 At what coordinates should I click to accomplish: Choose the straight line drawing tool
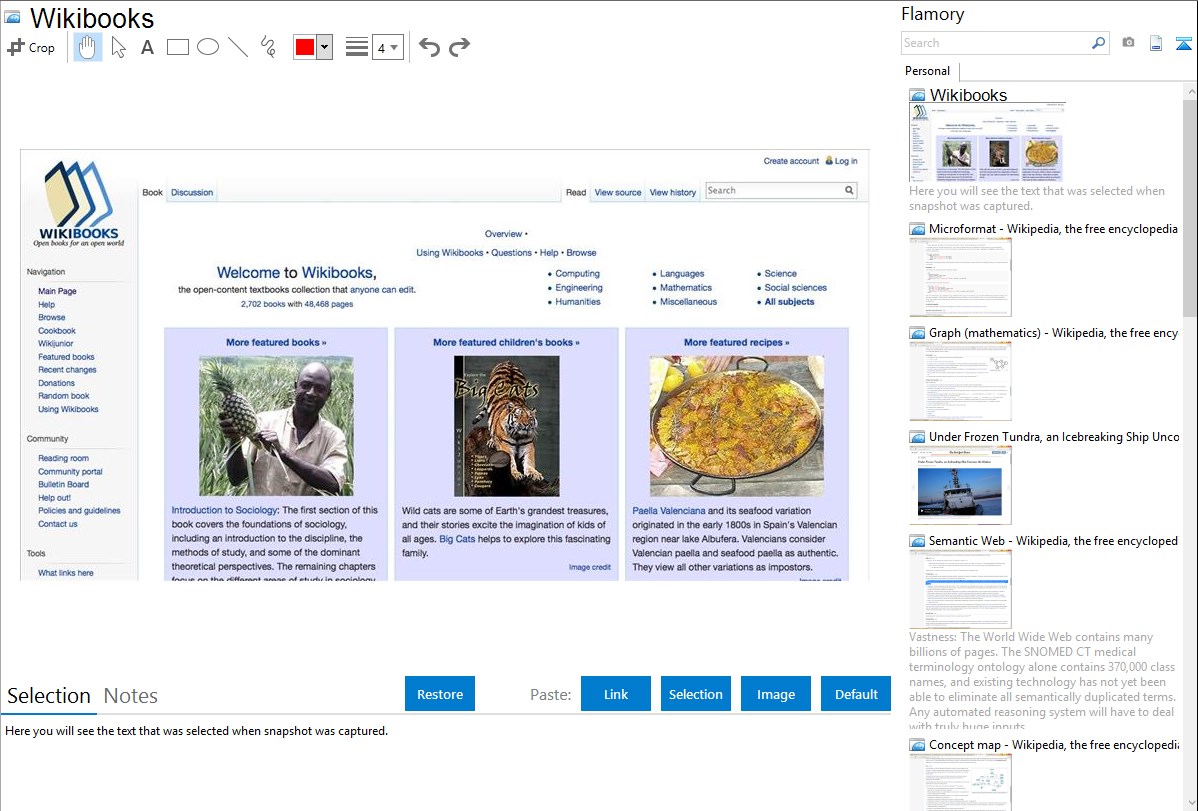coord(238,47)
